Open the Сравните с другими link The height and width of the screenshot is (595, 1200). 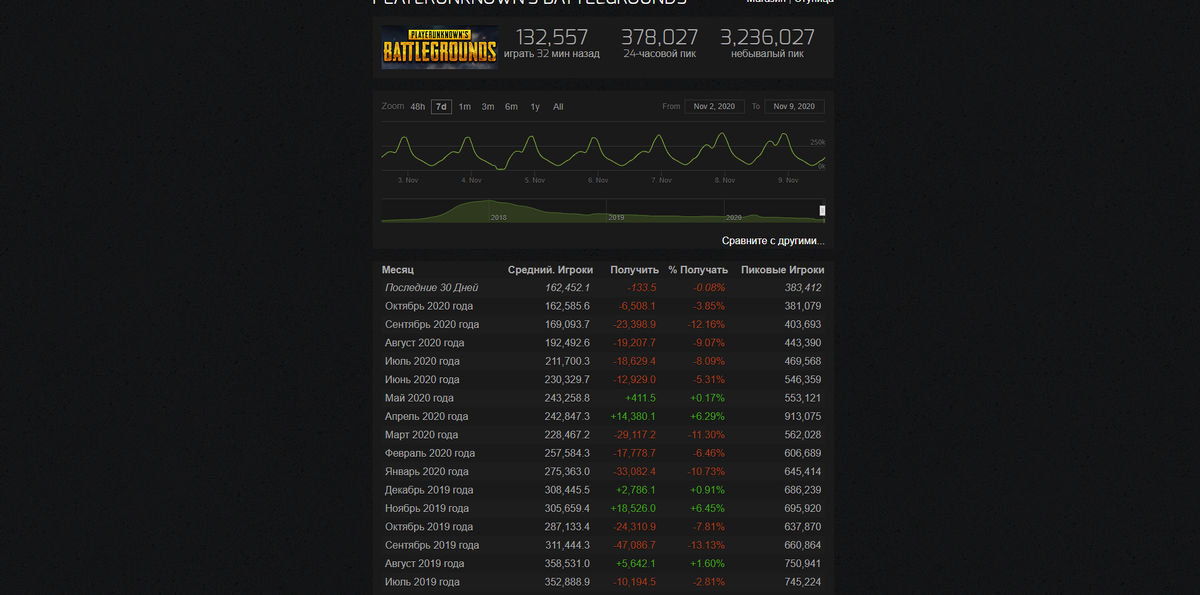[773, 241]
